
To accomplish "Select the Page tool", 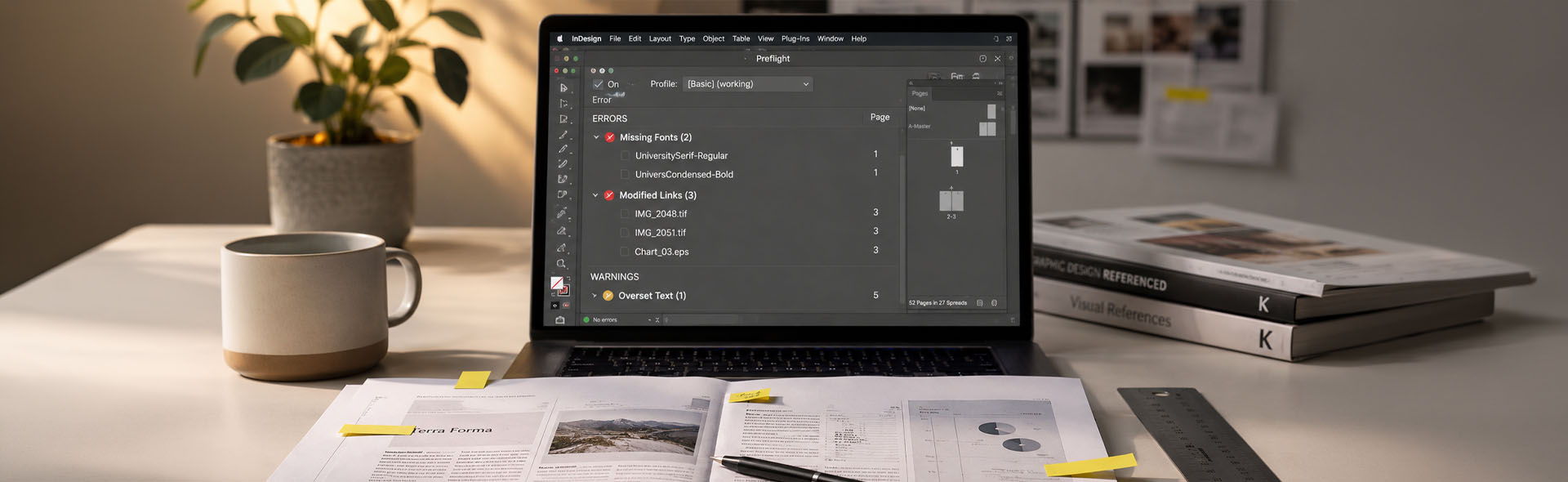I will click(563, 119).
